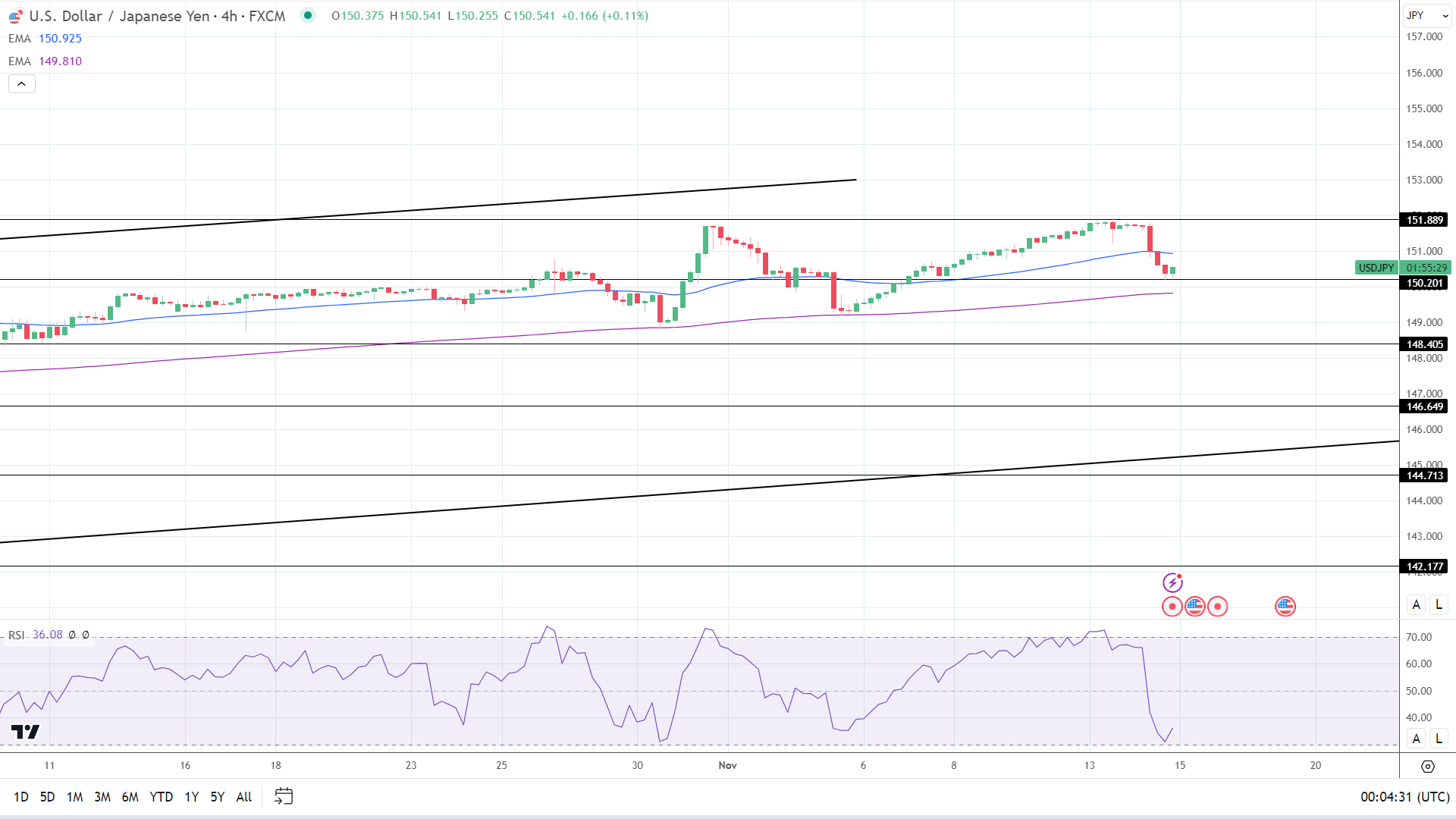This screenshot has height=819, width=1456.
Task: Click the 146.649 horizontal line price label
Action: (x=1424, y=406)
